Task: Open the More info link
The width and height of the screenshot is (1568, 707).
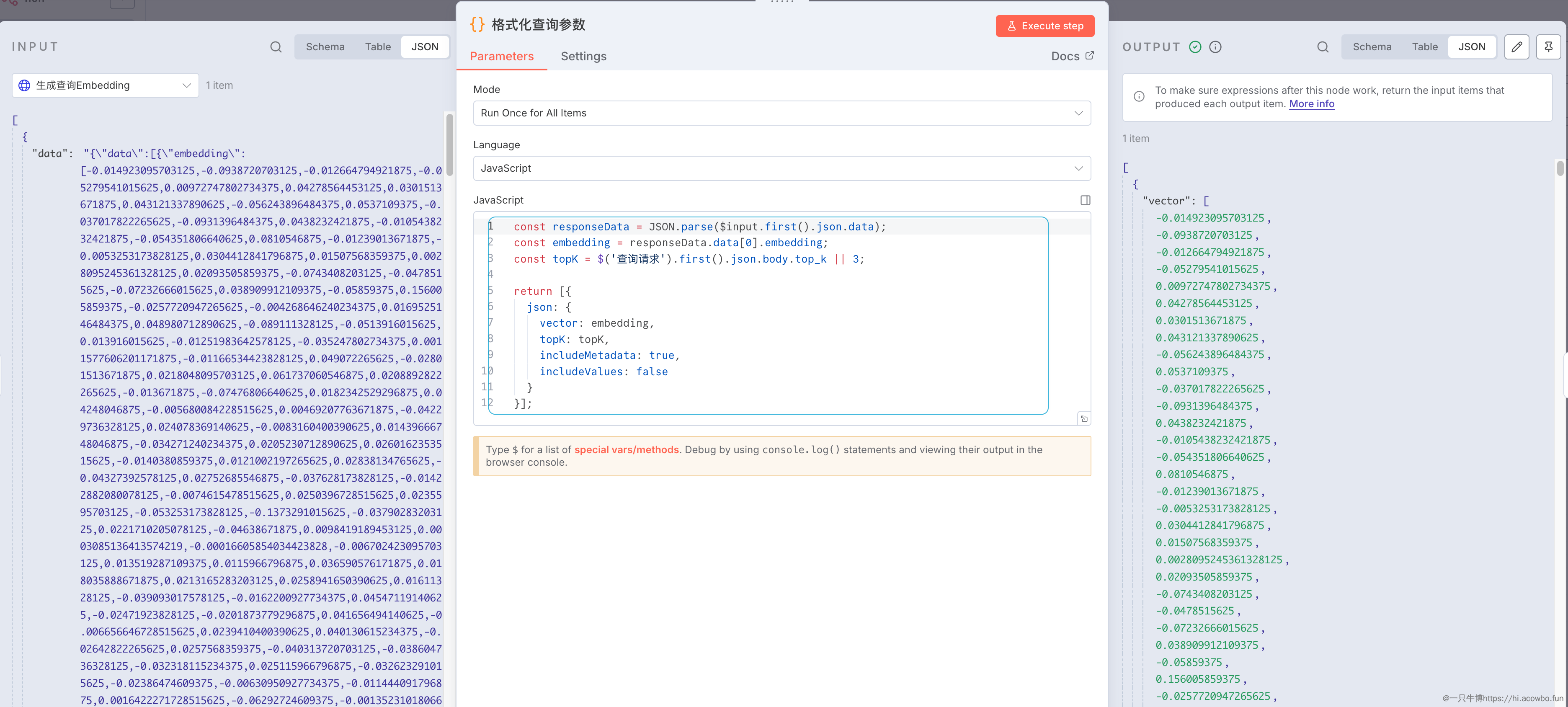Action: click(x=1311, y=104)
